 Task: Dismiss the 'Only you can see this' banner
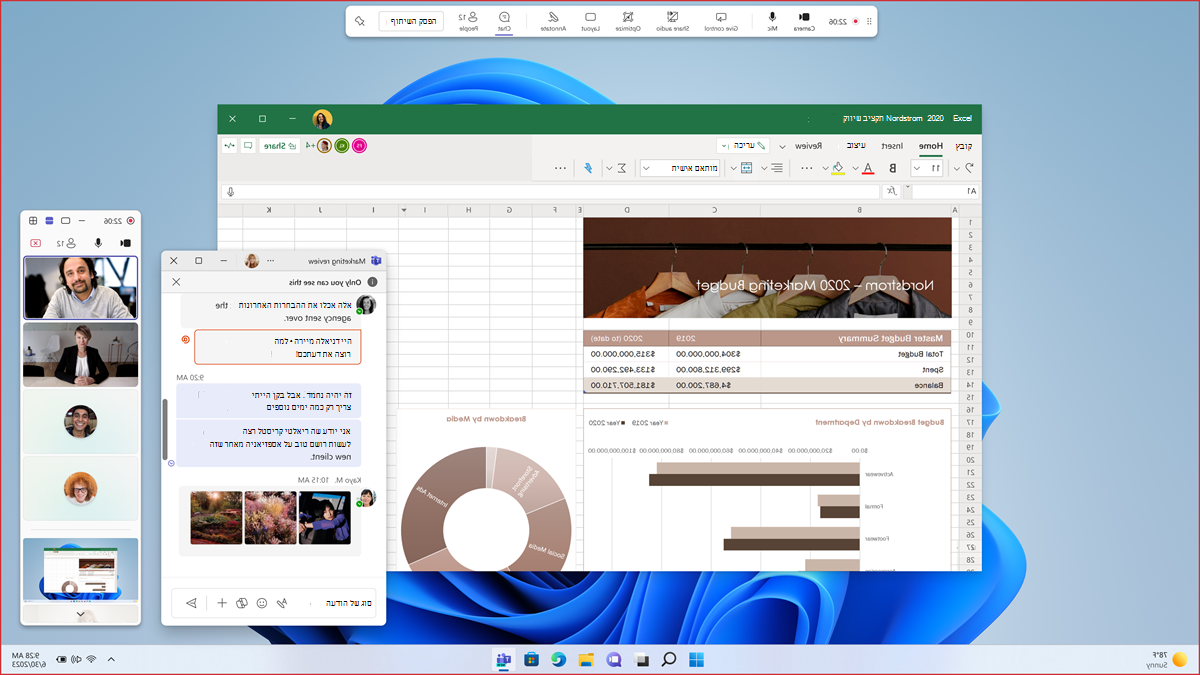pos(176,282)
